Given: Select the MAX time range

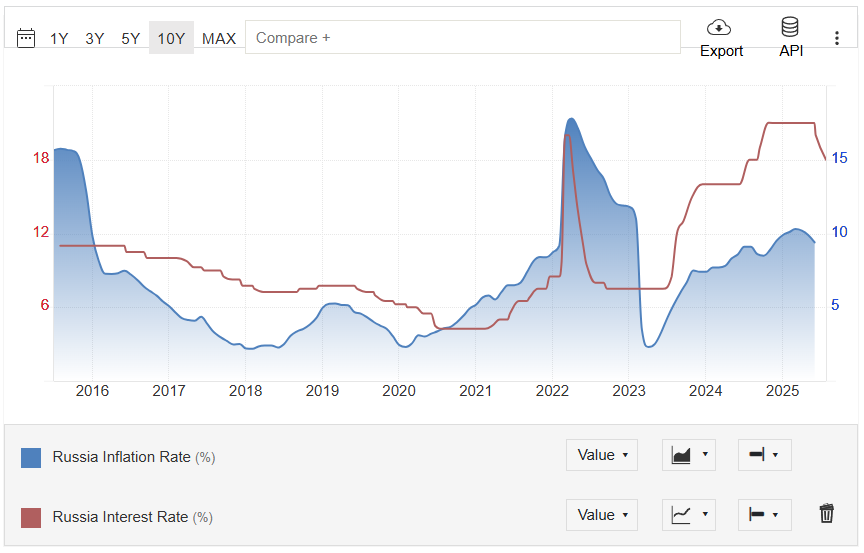Looking at the screenshot, I should tap(219, 39).
